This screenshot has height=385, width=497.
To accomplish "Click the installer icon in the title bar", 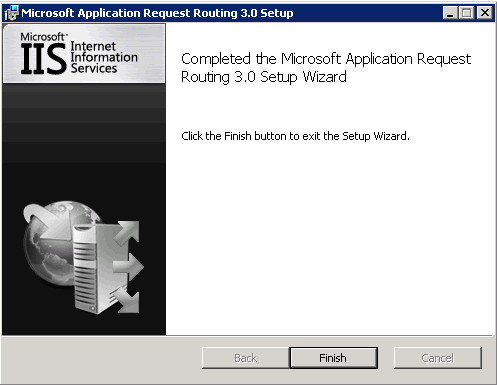I will coord(11,13).
